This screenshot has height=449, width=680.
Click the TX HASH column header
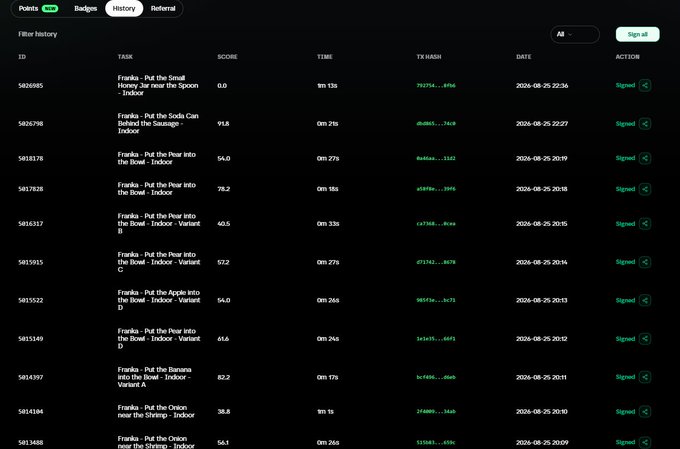pyautogui.click(x=429, y=57)
